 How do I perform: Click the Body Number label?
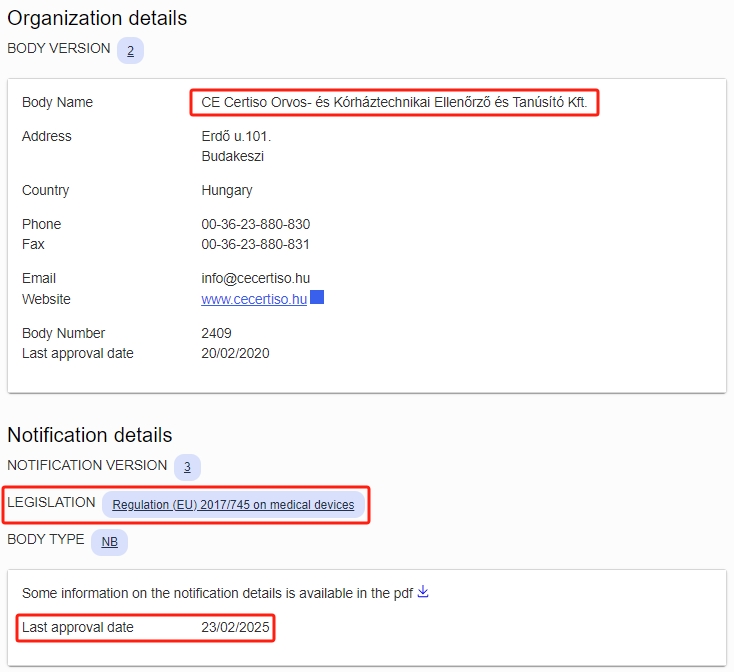click(64, 333)
